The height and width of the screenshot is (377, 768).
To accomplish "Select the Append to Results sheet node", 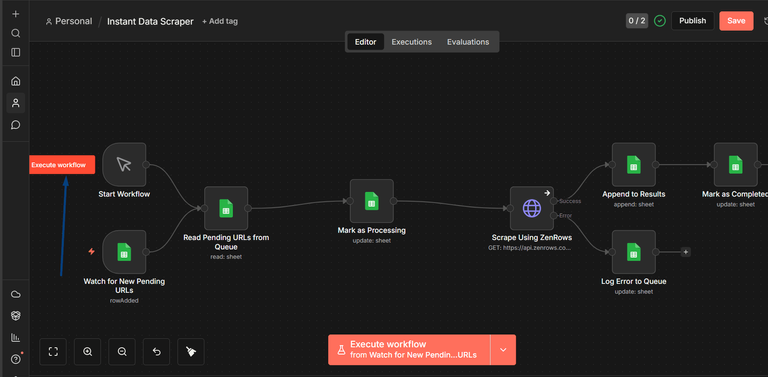I will pyautogui.click(x=634, y=165).
